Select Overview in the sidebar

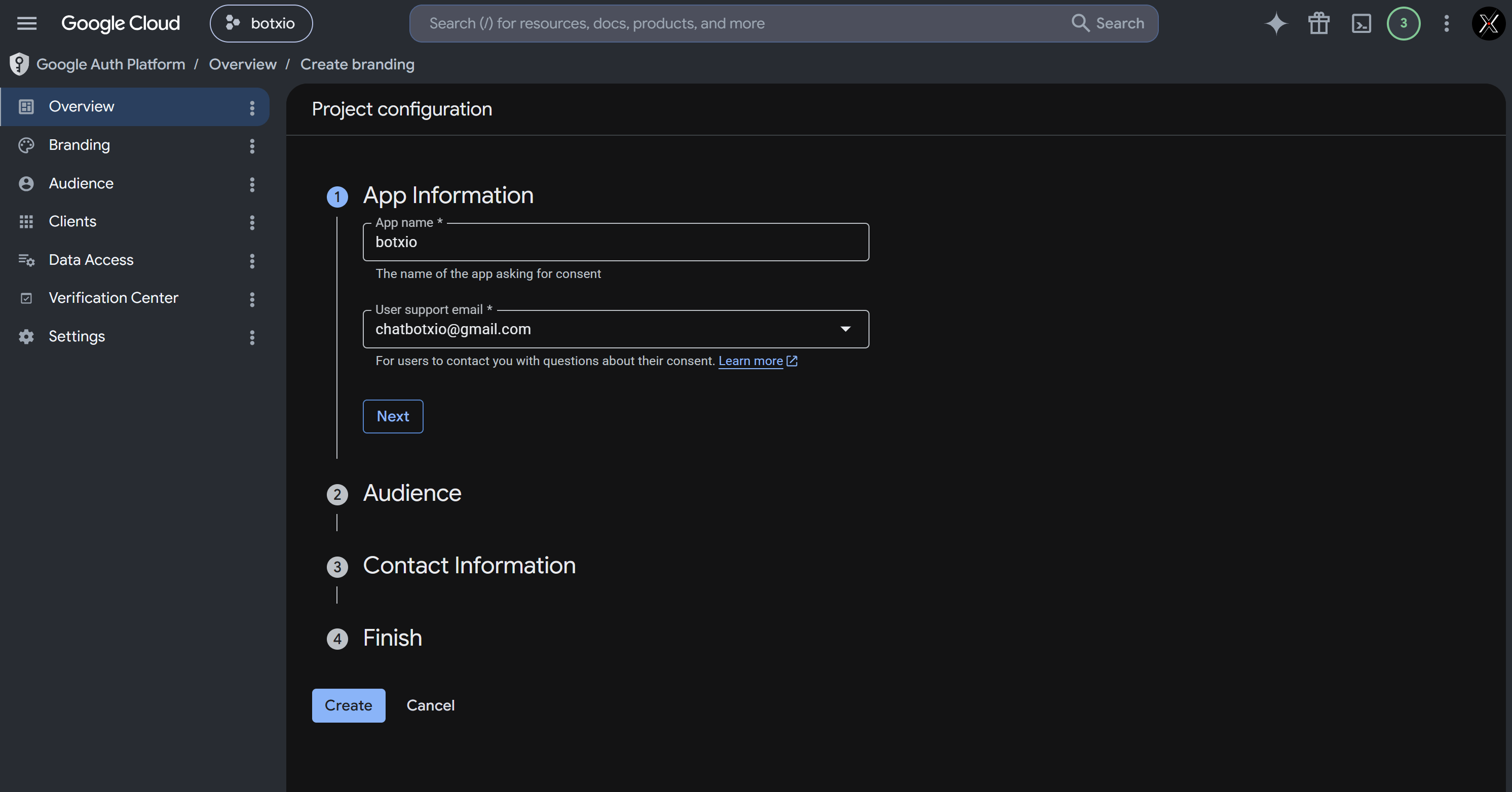pyautogui.click(x=135, y=107)
